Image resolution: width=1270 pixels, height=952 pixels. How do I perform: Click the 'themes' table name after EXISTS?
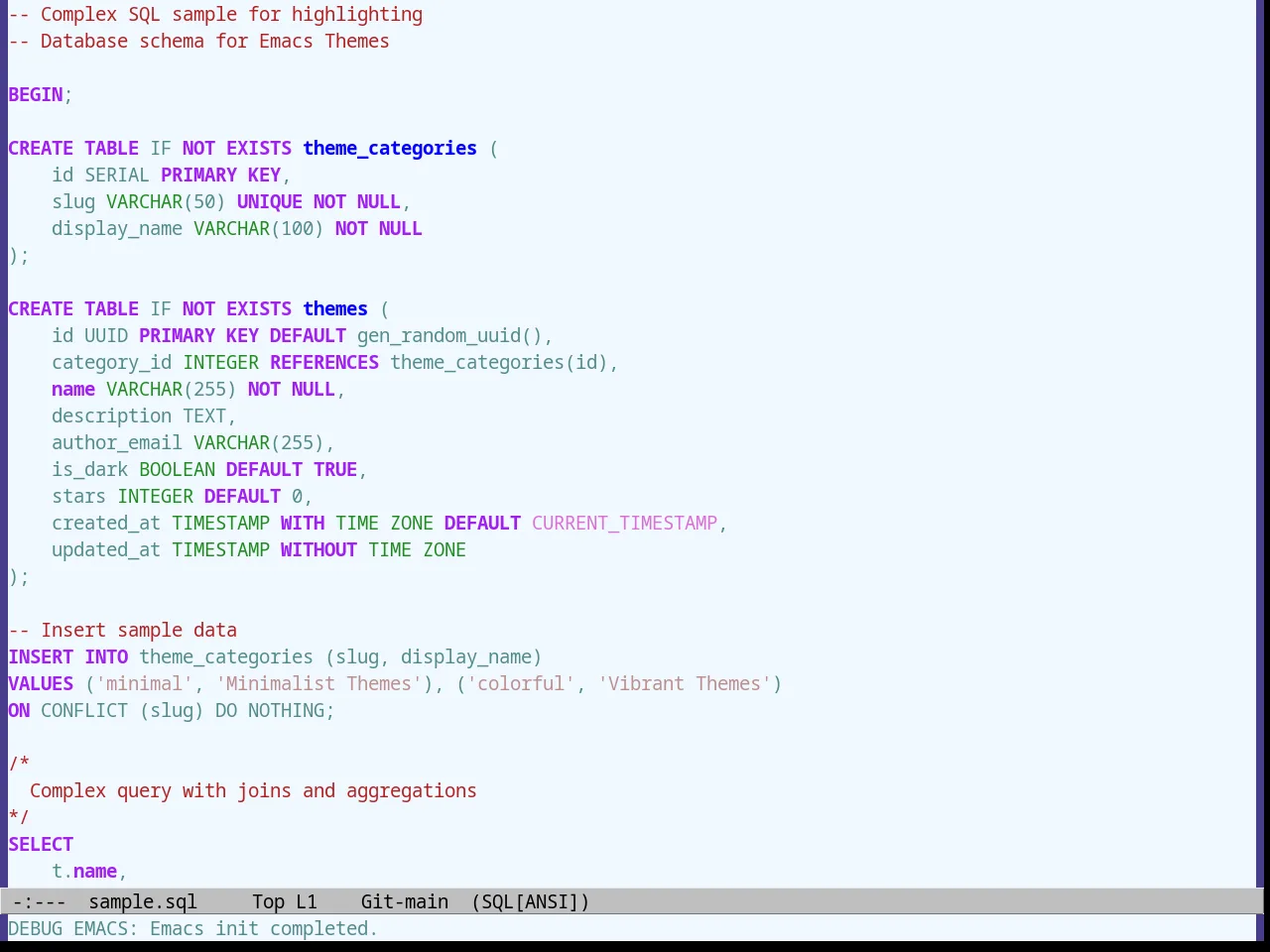pos(335,308)
